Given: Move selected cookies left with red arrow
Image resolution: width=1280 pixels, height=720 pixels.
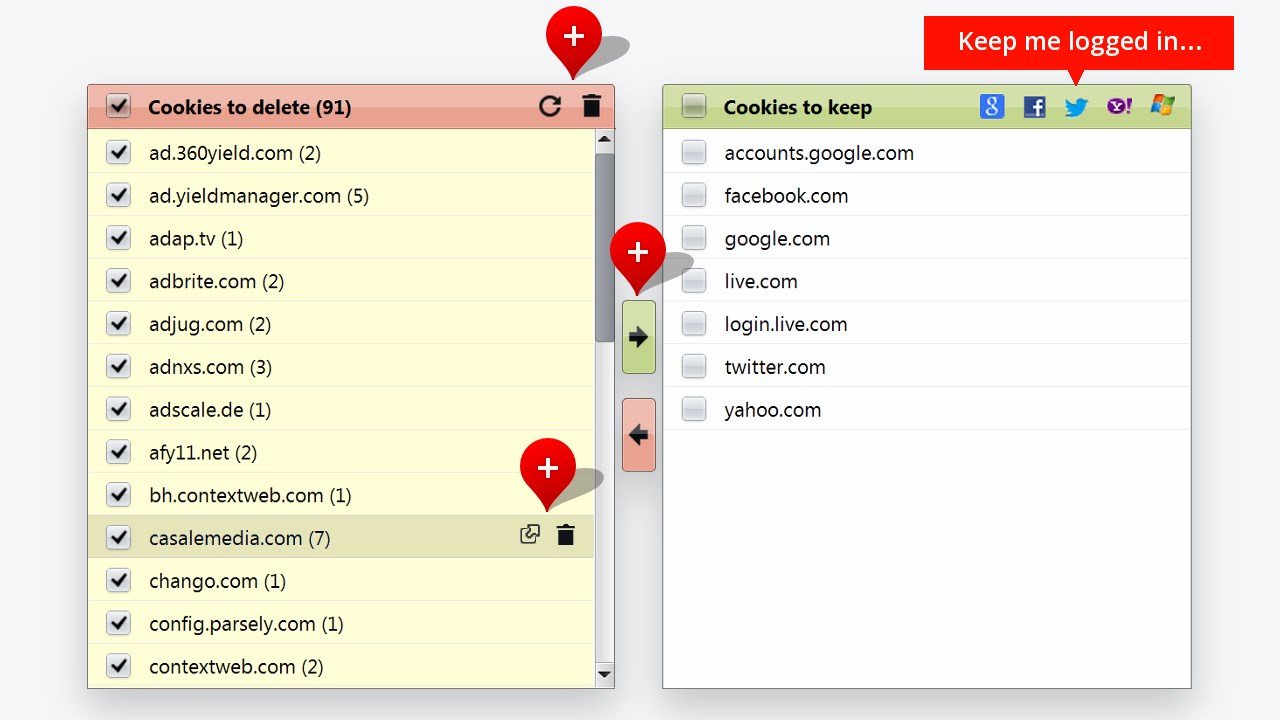Looking at the screenshot, I should coord(639,435).
